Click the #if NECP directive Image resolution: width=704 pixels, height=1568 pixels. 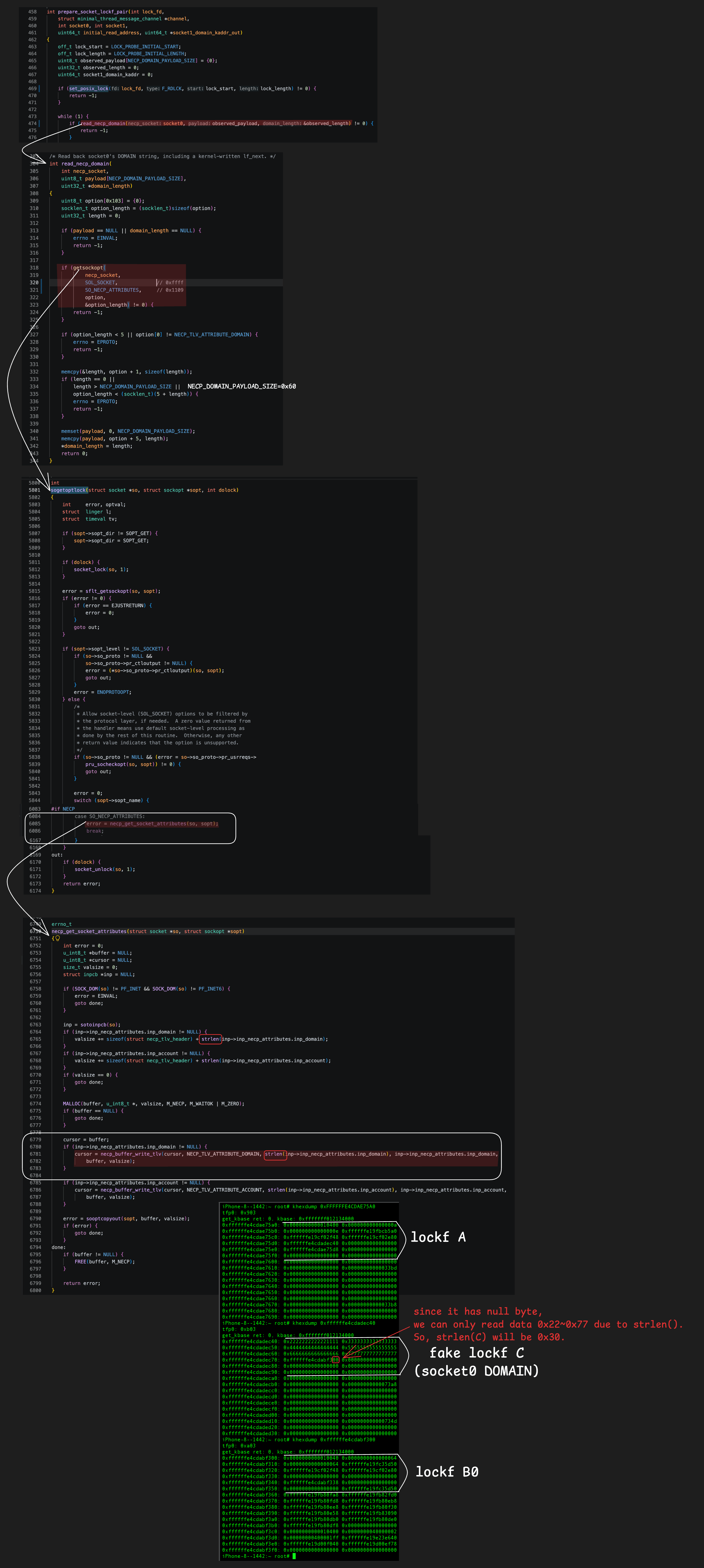[63, 809]
